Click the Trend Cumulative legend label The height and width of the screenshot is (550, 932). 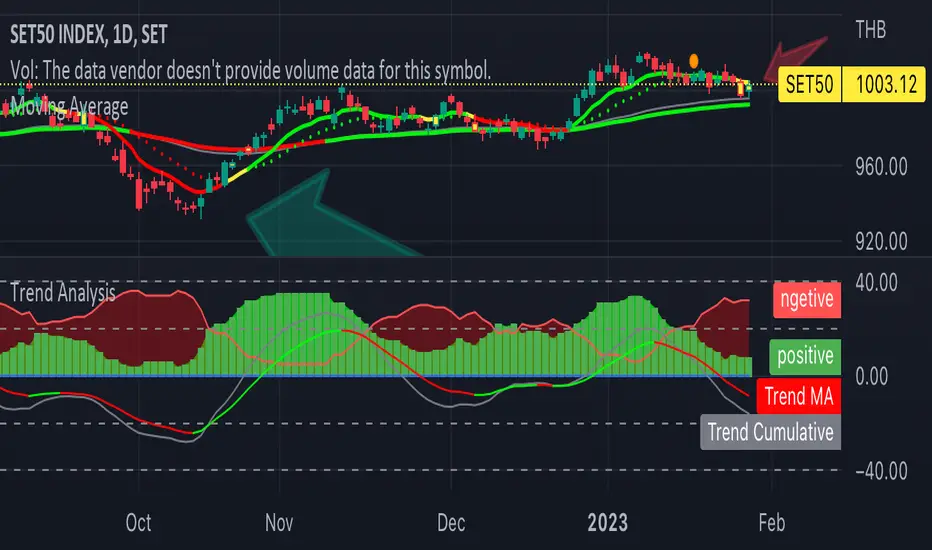pos(770,432)
